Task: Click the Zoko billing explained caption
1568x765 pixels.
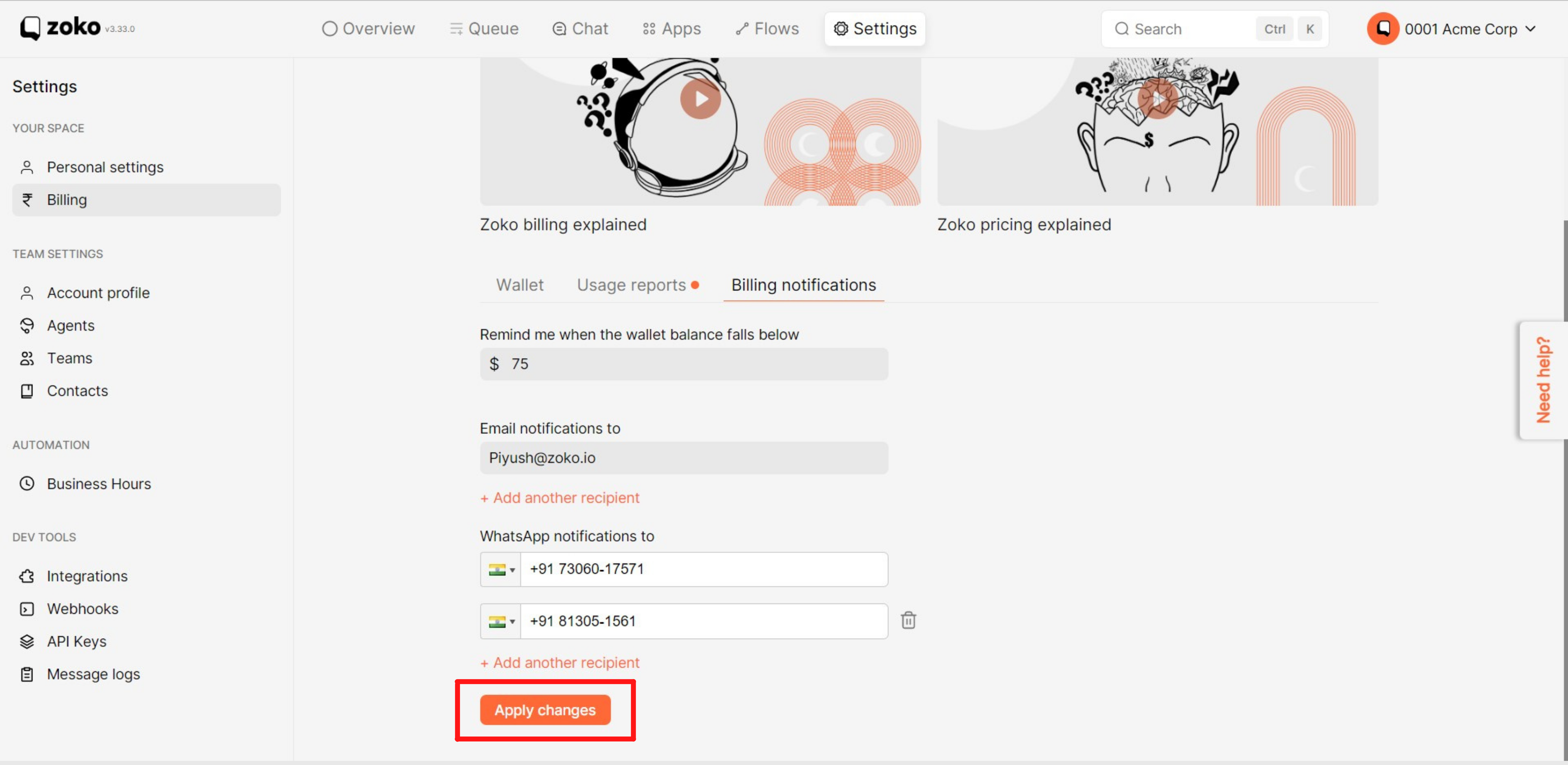Action: (x=563, y=225)
